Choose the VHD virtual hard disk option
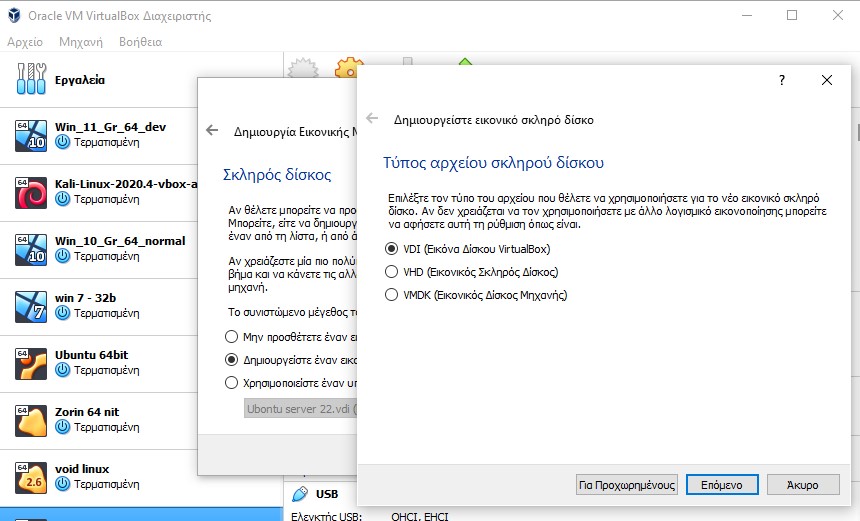Viewport: 860px width, 521px height. (x=391, y=272)
